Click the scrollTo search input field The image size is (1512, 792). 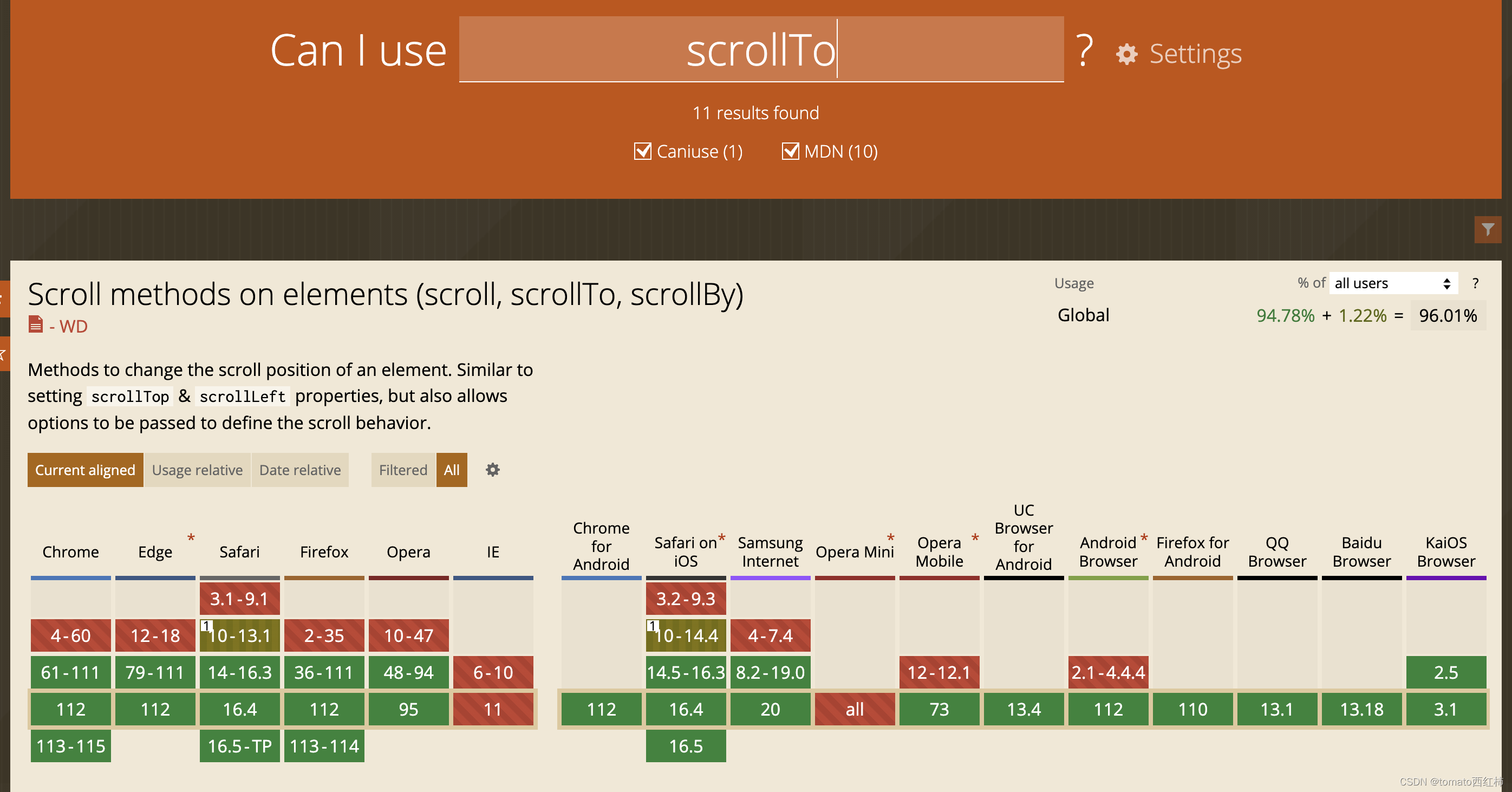tap(761, 50)
